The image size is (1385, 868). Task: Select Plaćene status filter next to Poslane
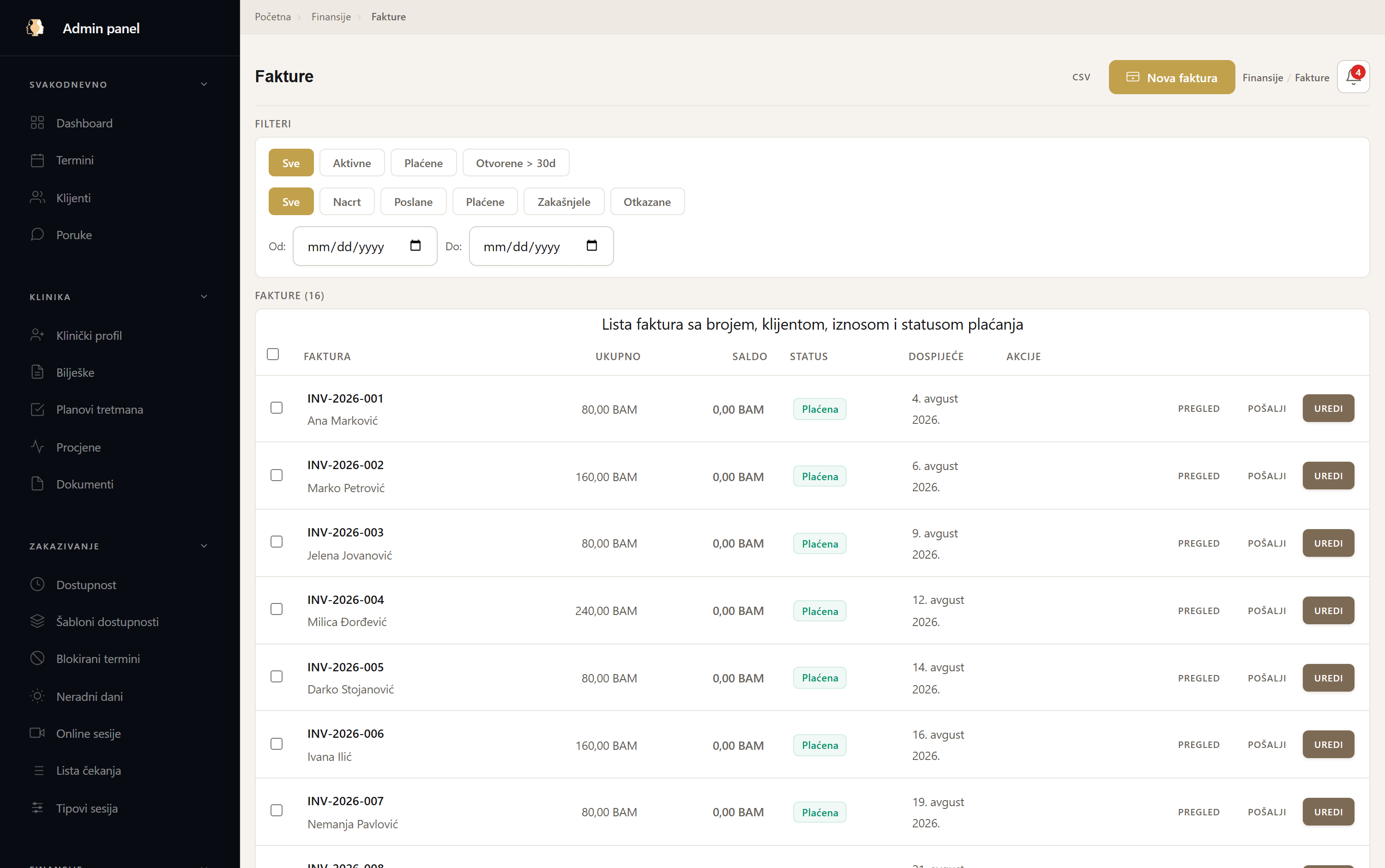485,201
